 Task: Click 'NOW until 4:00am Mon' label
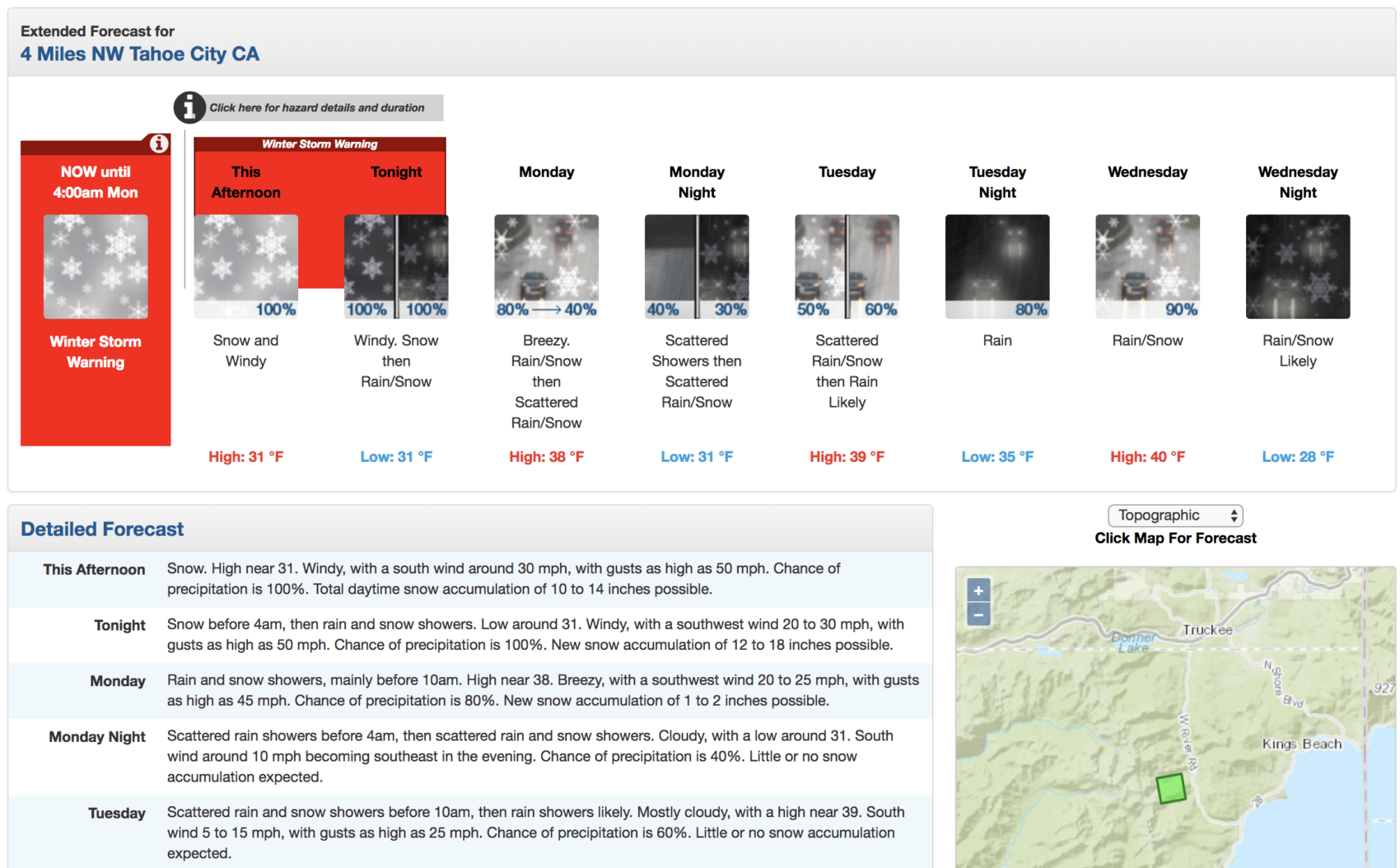96,182
